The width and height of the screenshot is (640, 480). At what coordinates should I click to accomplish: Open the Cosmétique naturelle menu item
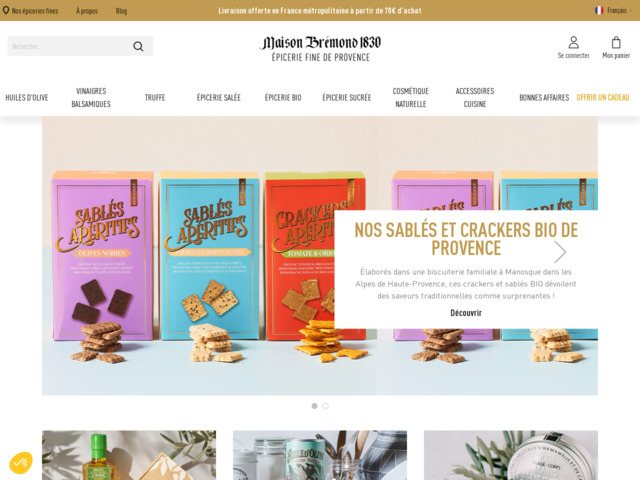(x=411, y=98)
